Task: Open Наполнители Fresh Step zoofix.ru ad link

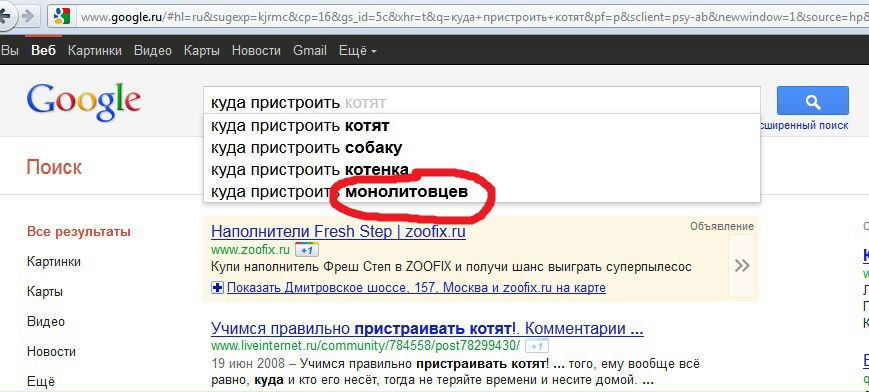Action: (x=338, y=231)
